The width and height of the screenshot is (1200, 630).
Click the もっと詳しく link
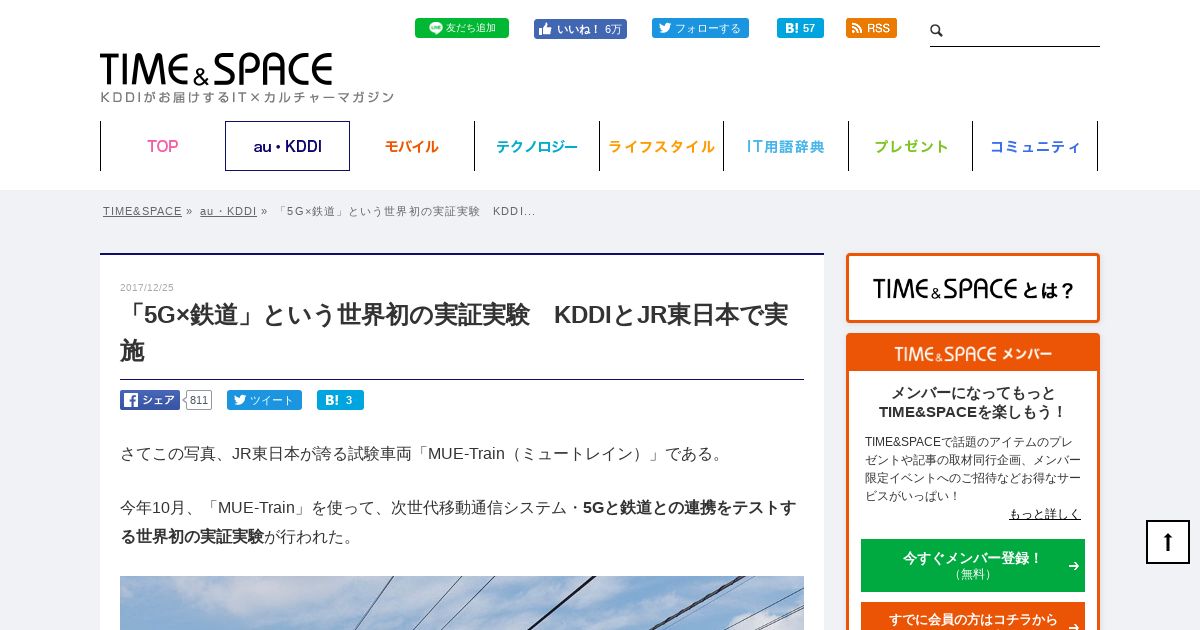(1045, 514)
